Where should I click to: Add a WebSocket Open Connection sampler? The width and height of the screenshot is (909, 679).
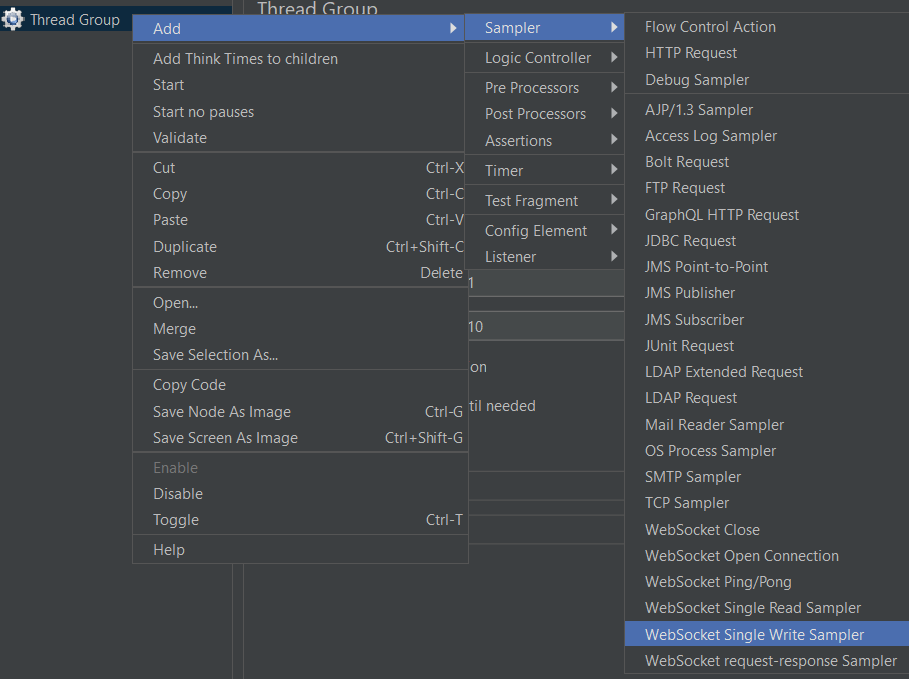[741, 556]
